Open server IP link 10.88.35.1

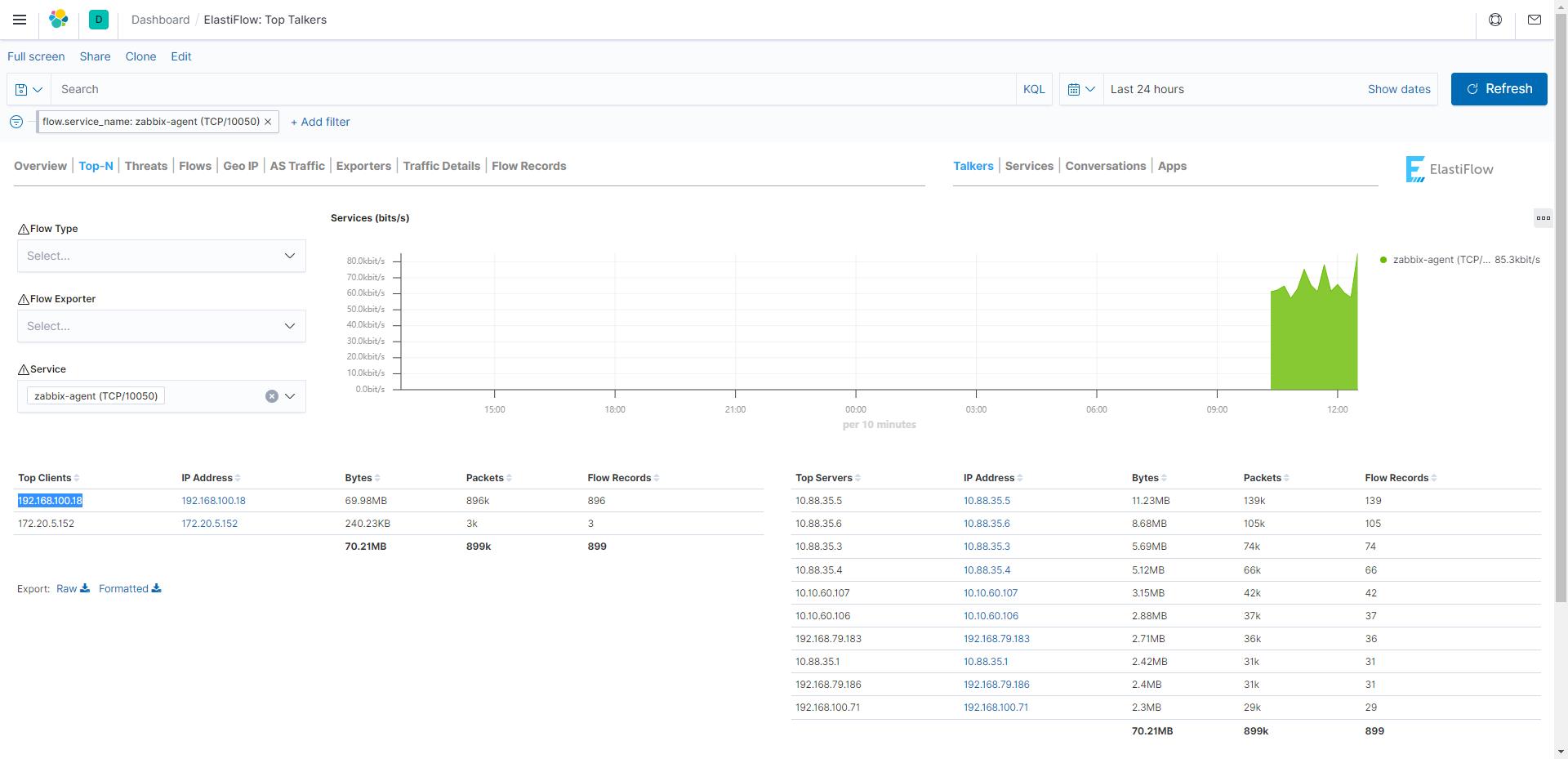click(986, 662)
